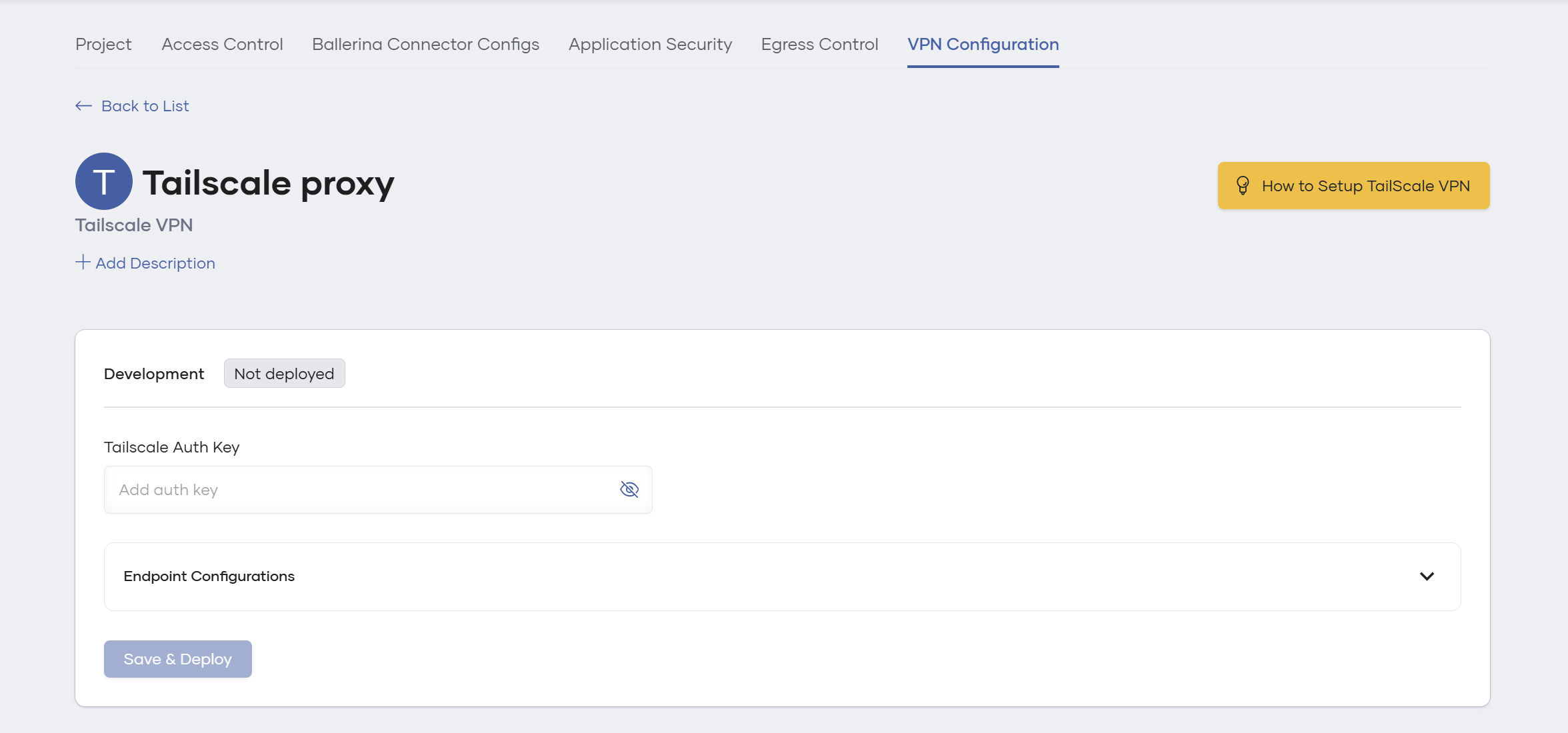Image resolution: width=1568 pixels, height=733 pixels.
Task: Open How to Setup TailScale VPN guide
Action: pos(1353,185)
